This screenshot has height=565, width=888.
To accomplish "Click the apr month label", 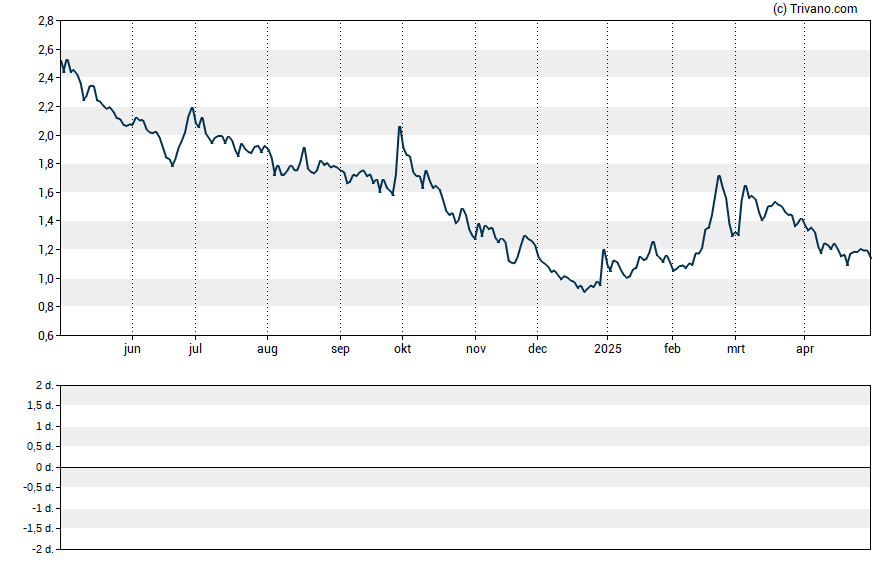I will pos(805,349).
